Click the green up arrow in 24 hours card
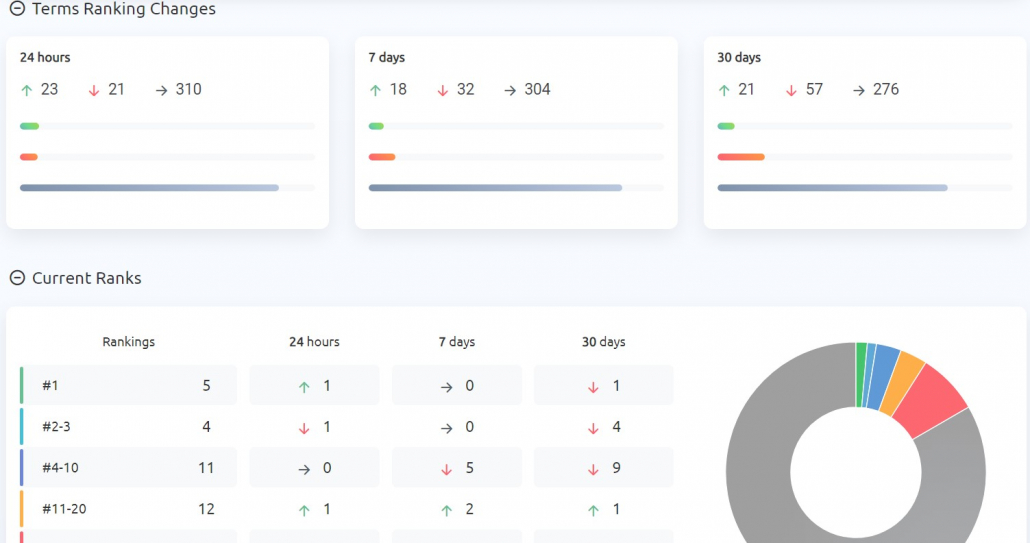The height and width of the screenshot is (543, 1030). click(x=27, y=90)
